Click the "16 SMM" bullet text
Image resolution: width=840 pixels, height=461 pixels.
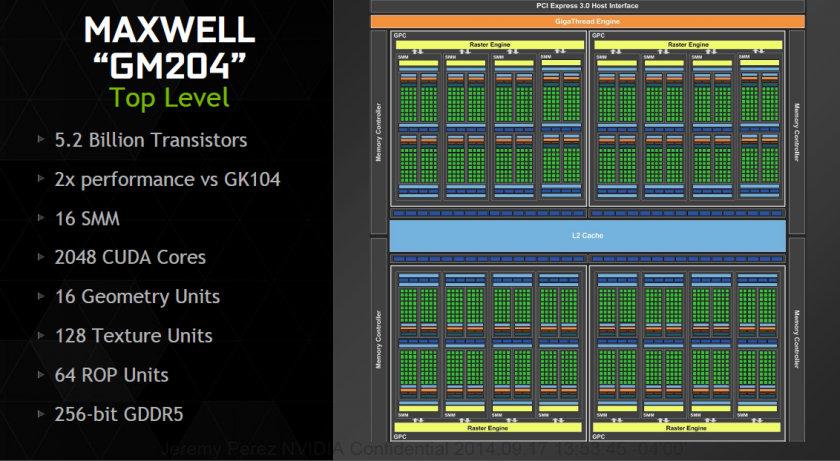87,218
